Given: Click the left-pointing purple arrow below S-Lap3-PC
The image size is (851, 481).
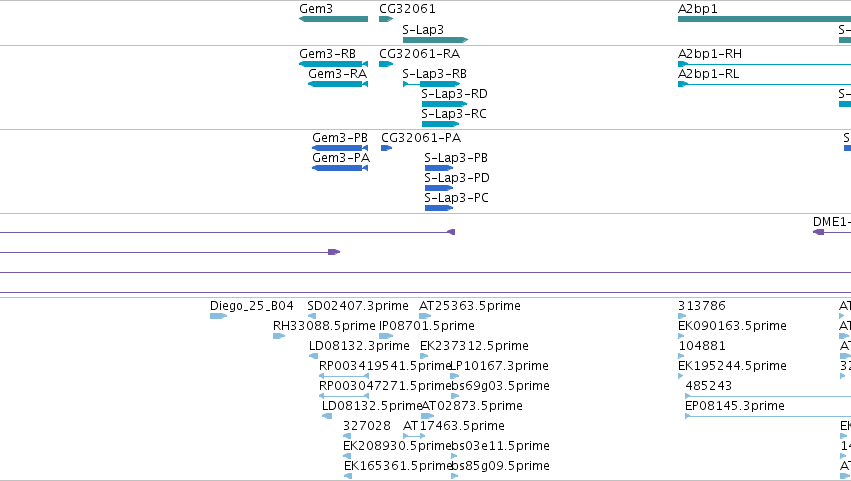Looking at the screenshot, I should pos(450,232).
